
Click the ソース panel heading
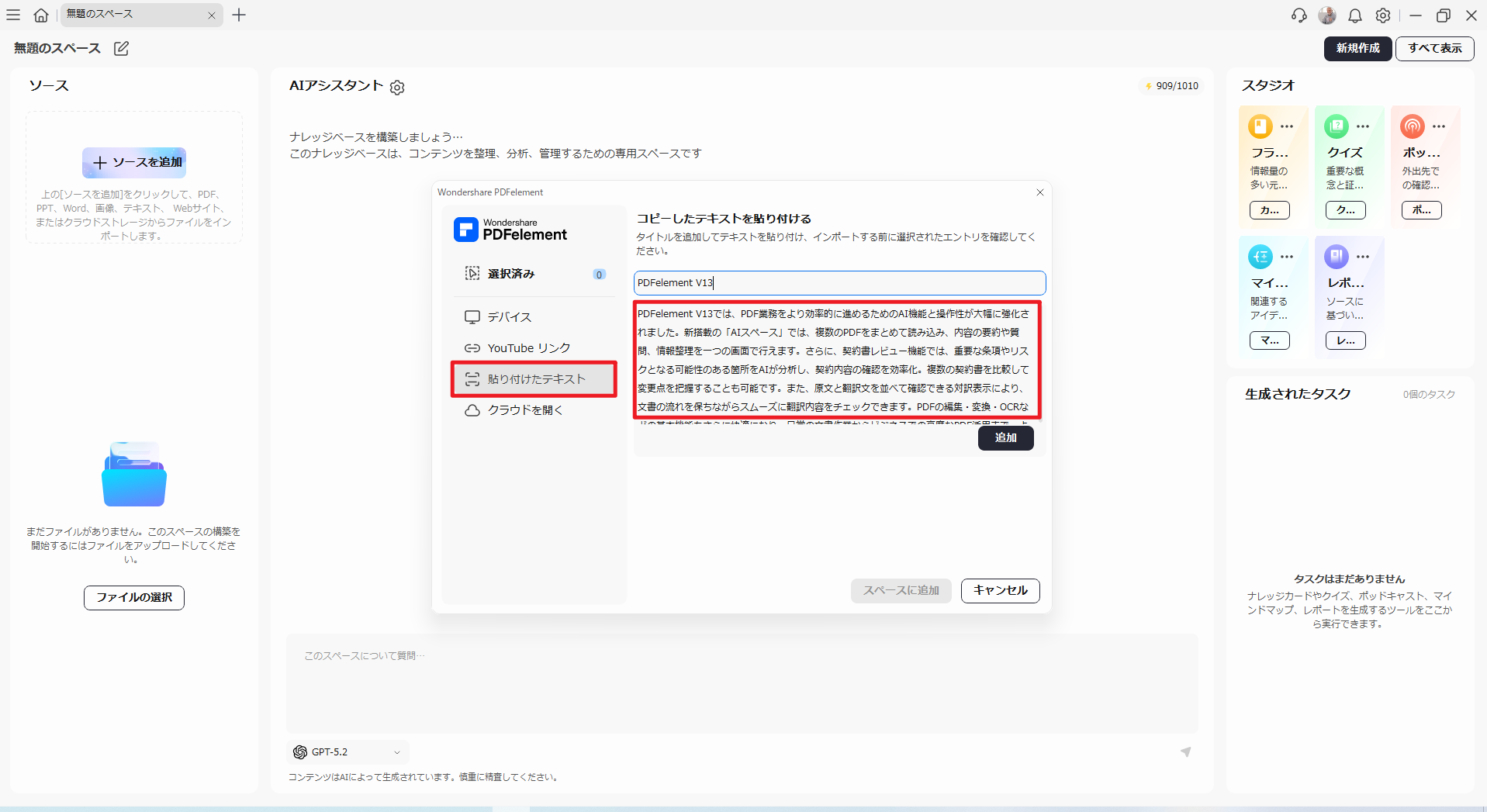49,86
